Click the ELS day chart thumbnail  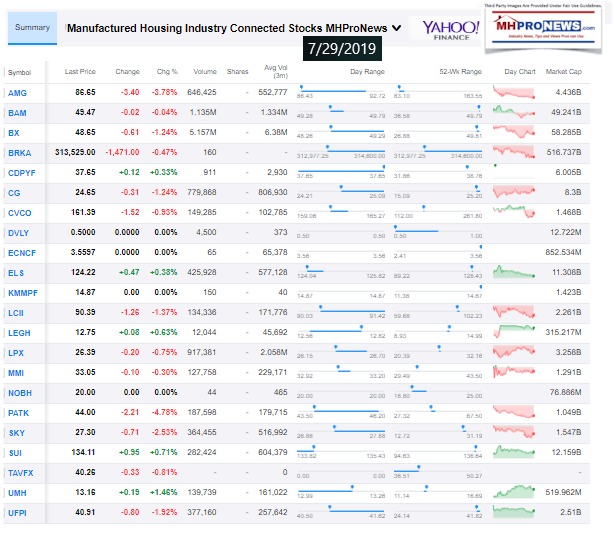click(514, 272)
